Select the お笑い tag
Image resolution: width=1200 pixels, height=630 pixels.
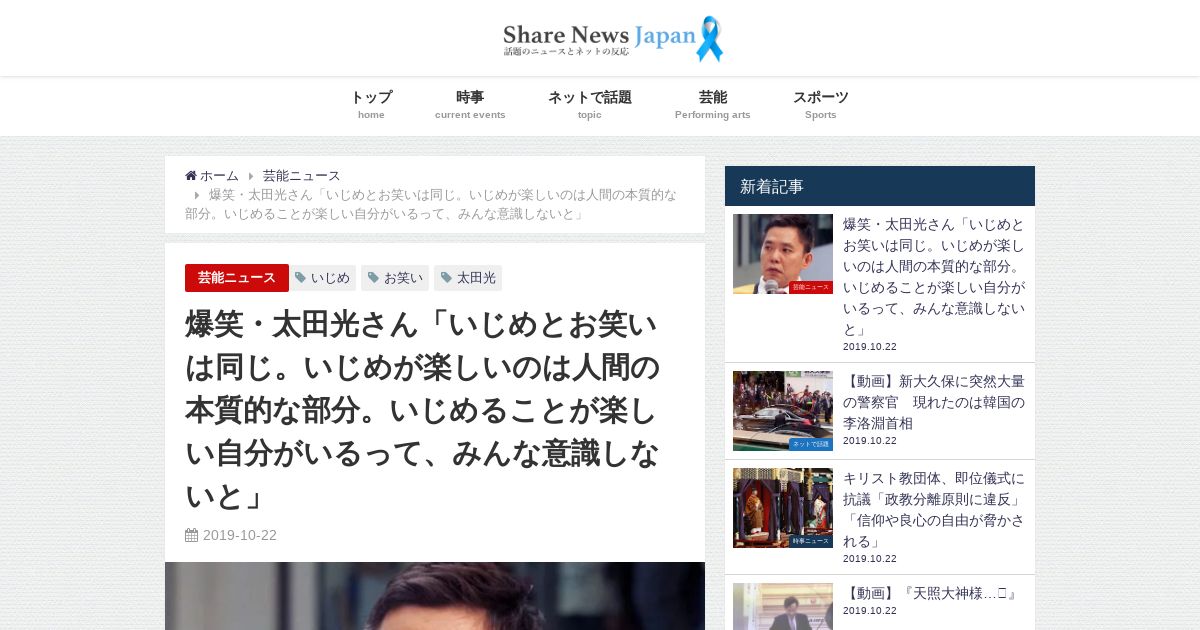395,278
